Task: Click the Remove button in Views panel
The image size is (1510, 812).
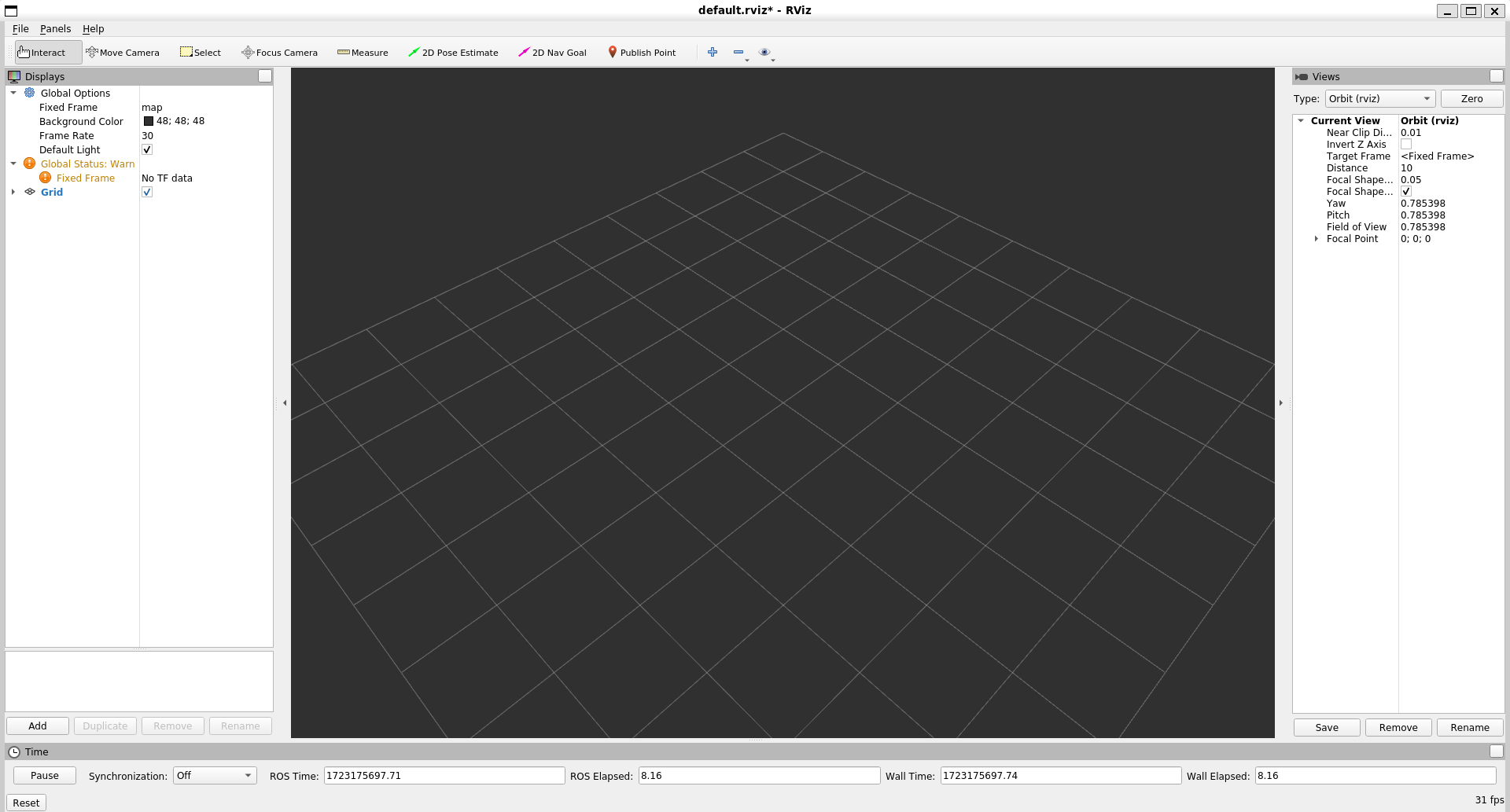Action: (1398, 728)
